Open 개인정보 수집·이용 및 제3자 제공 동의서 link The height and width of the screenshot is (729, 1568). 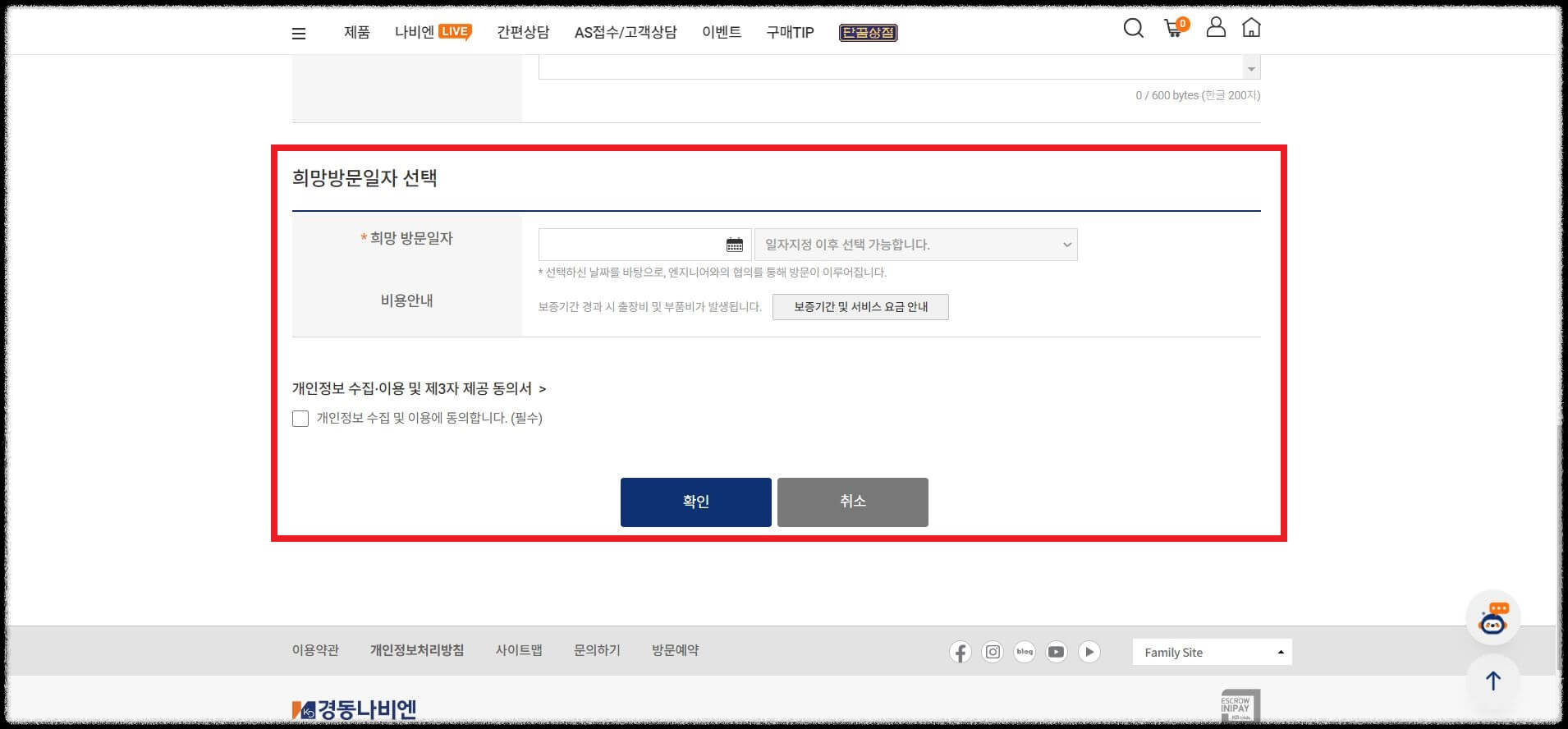click(x=419, y=388)
